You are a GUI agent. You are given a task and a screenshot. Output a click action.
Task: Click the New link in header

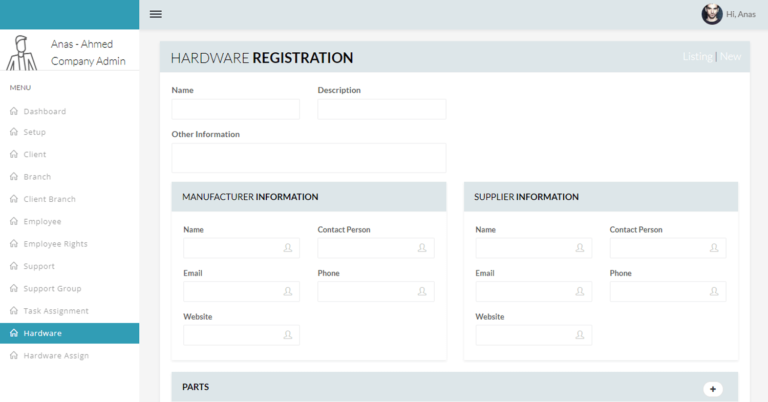(731, 57)
